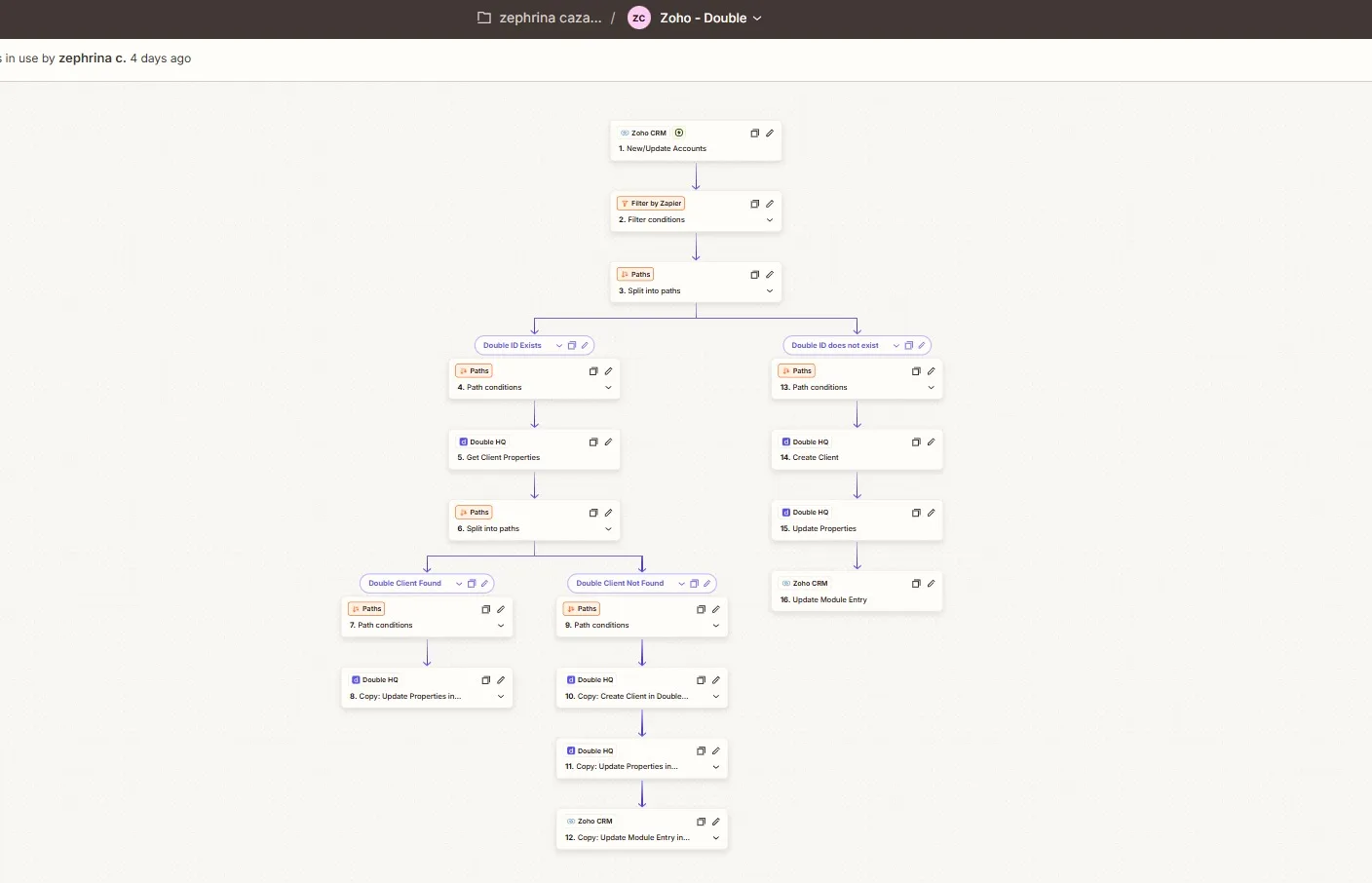Open Double Client Found path dropdown
Viewport: 1372px width, 883px height.
pos(459,584)
